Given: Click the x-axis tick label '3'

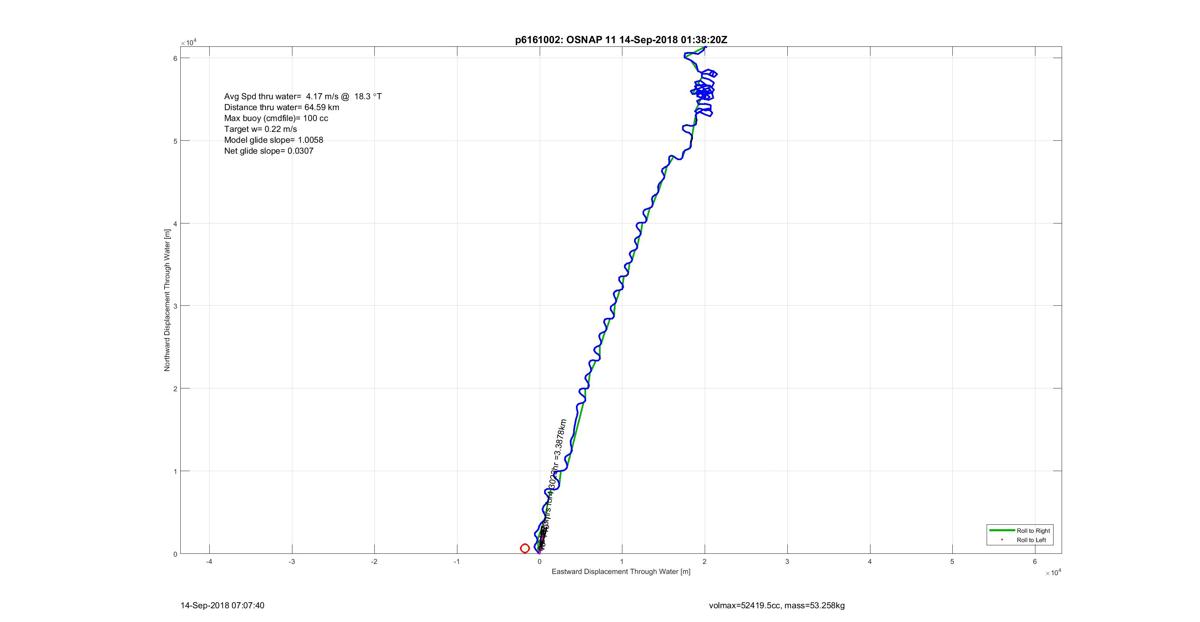Looking at the screenshot, I should 787,562.
